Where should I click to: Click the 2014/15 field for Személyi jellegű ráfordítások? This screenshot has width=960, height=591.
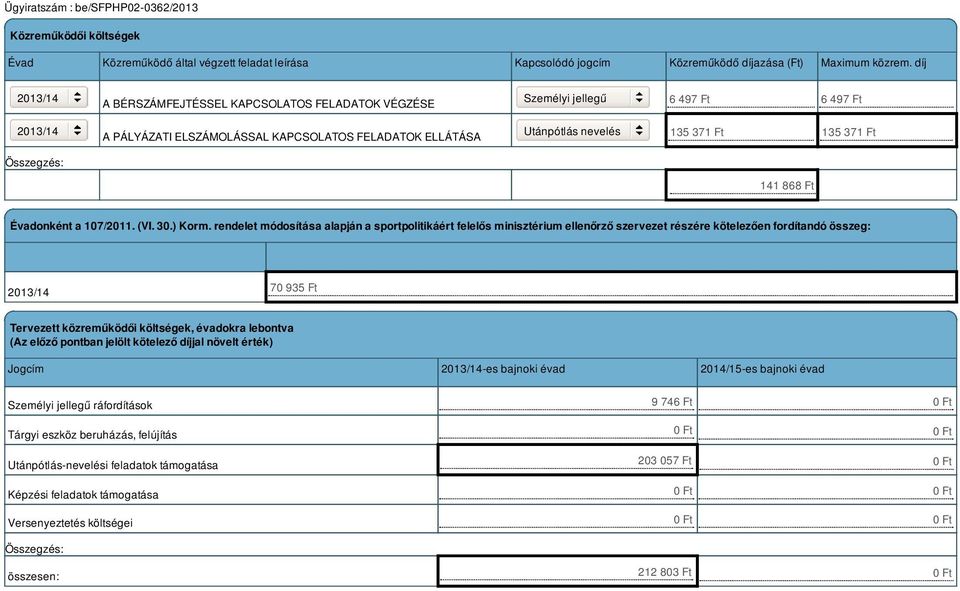[x=827, y=402]
